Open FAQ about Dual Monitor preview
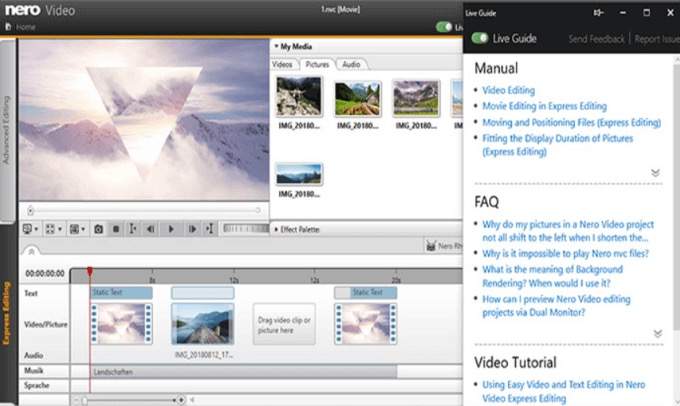The height and width of the screenshot is (406, 680). 556,305
